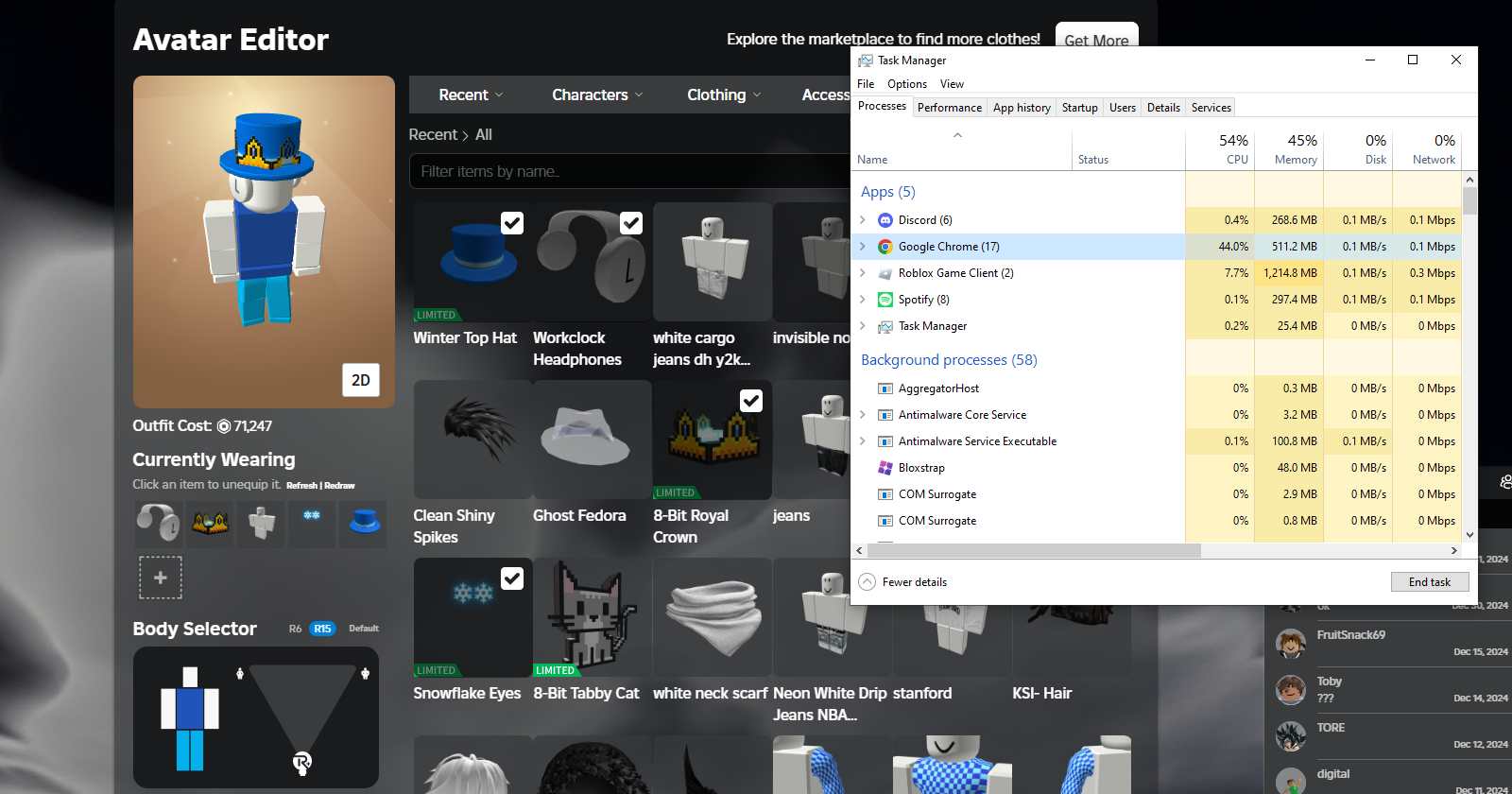Switch to the Users tab
Image resolution: width=1512 pixels, height=794 pixels.
tap(1123, 108)
